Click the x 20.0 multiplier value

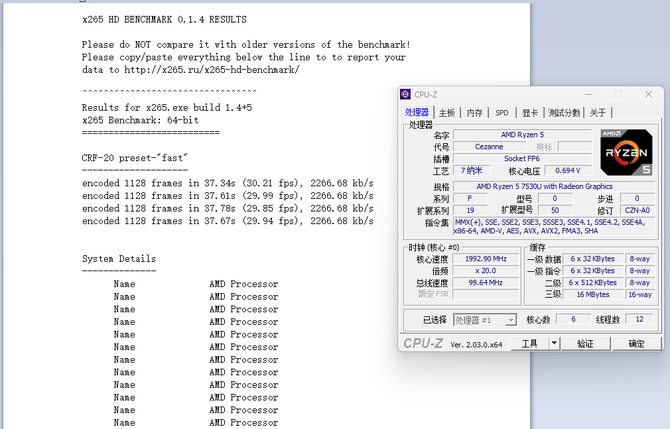click(x=486, y=271)
